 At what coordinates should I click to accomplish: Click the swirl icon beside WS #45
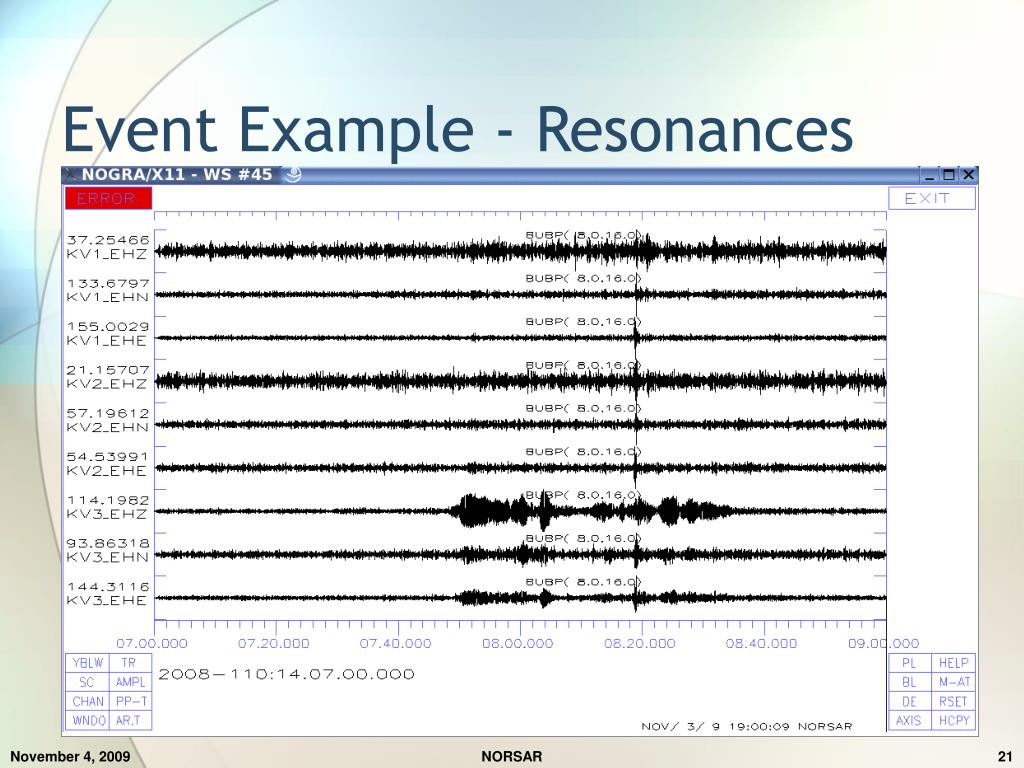coord(293,174)
